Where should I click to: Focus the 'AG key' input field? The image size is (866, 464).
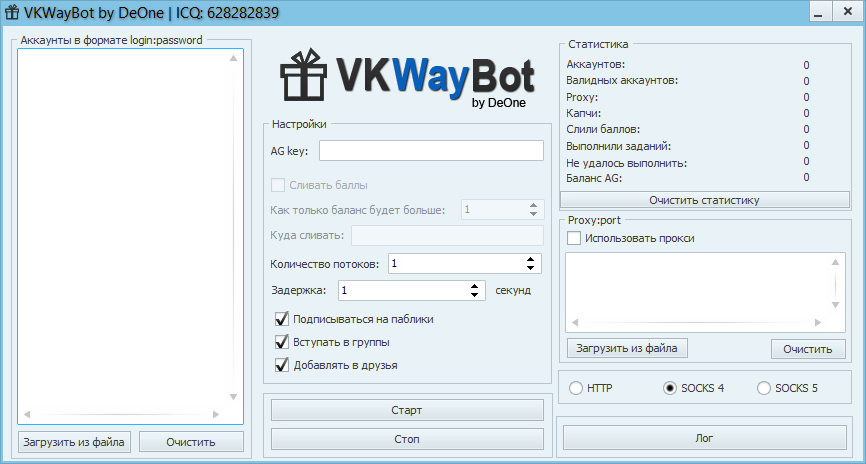[431, 151]
